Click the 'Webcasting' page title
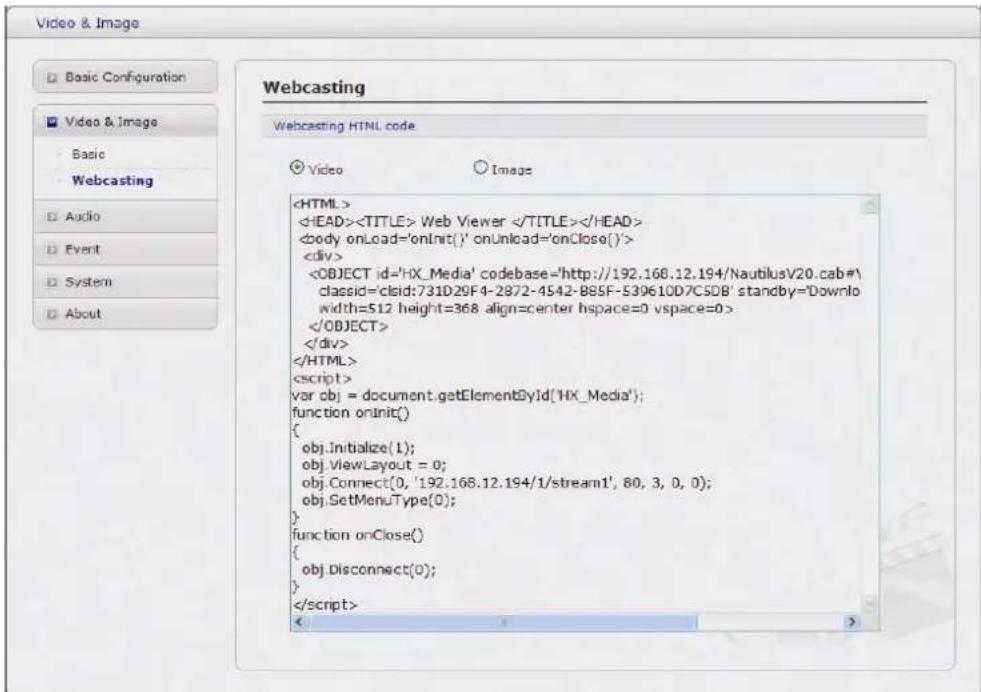 pyautogui.click(x=314, y=87)
